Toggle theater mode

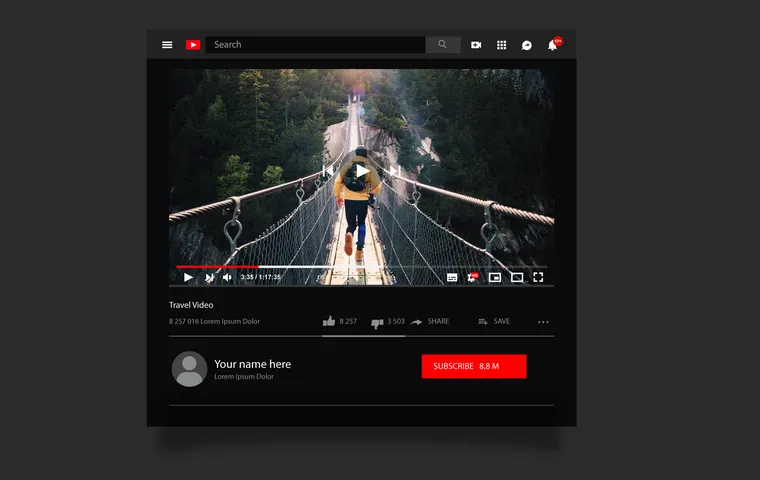point(517,277)
